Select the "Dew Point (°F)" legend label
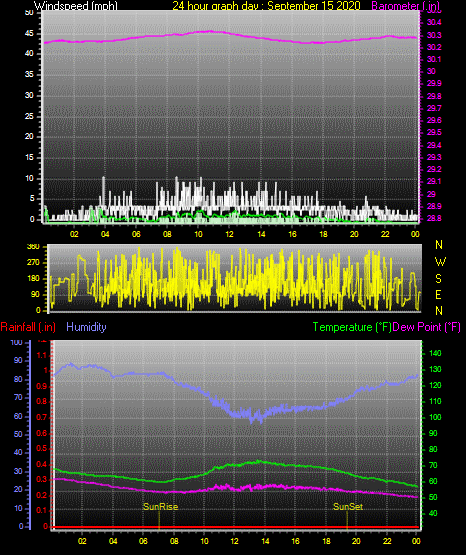466x555 pixels. pyautogui.click(x=426, y=327)
